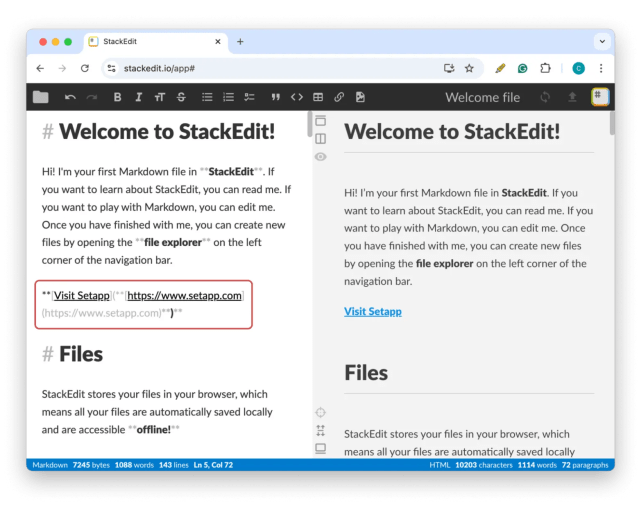Toggle reader mode eye icon
The height and width of the screenshot is (509, 639).
[x=321, y=157]
